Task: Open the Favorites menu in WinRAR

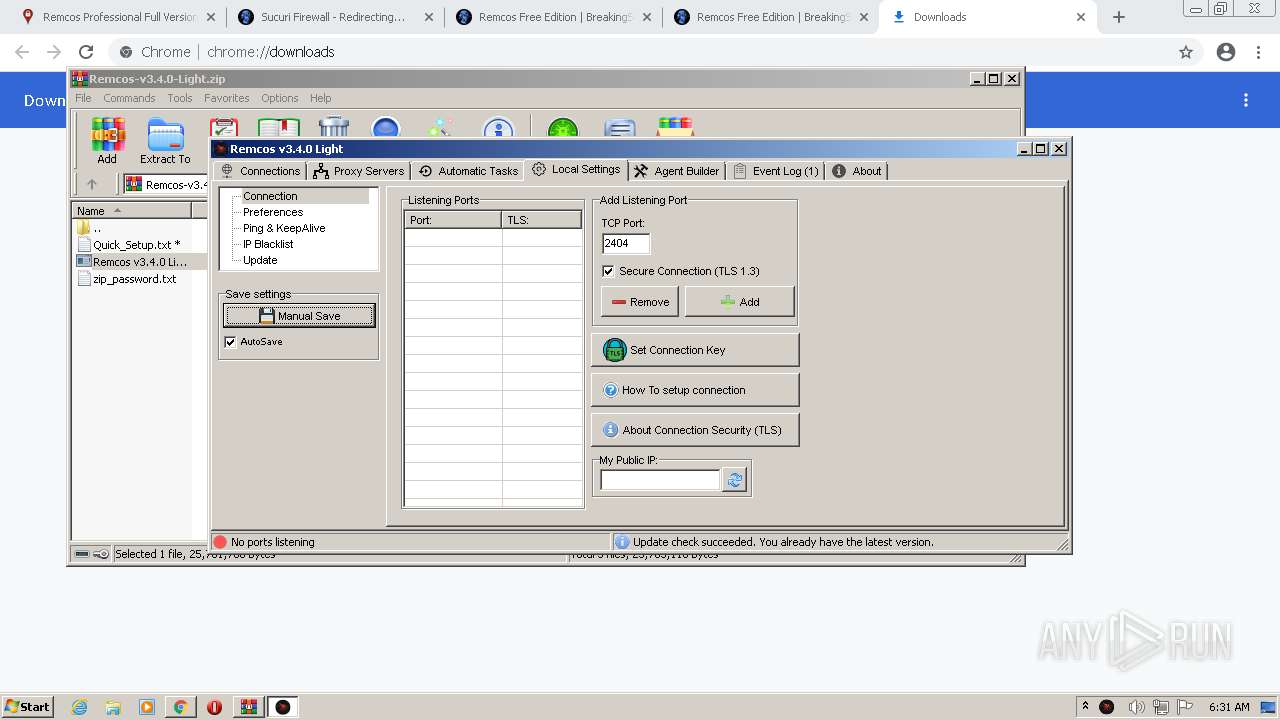Action: click(227, 98)
